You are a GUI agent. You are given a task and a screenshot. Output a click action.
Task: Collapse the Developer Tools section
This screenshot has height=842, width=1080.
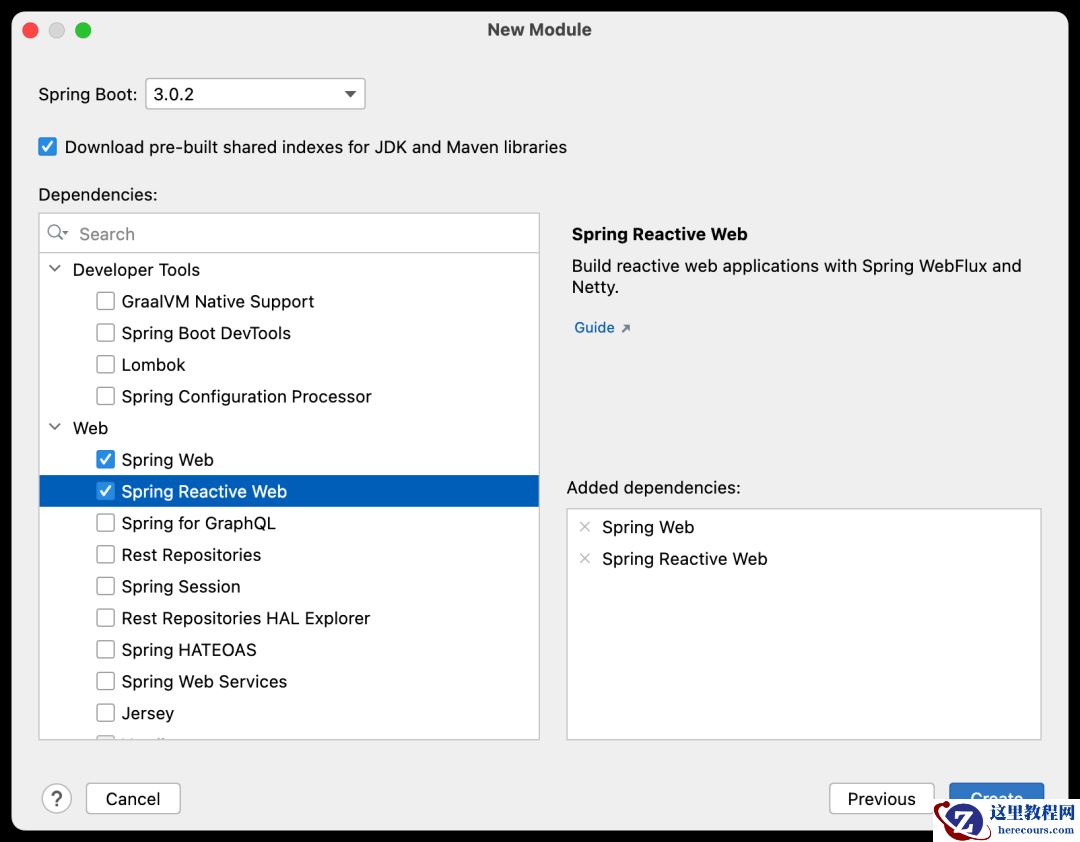tap(55, 269)
